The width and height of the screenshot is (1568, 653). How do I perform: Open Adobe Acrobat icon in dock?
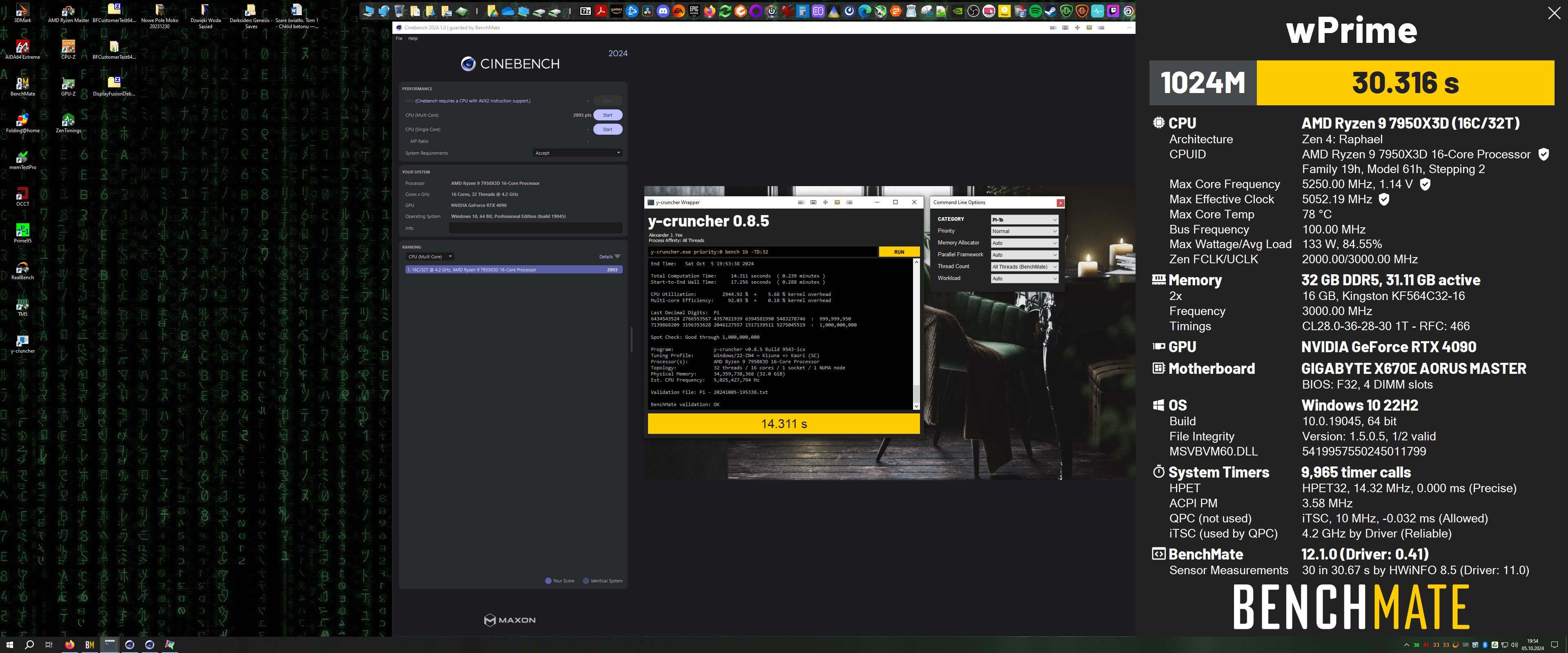click(601, 11)
